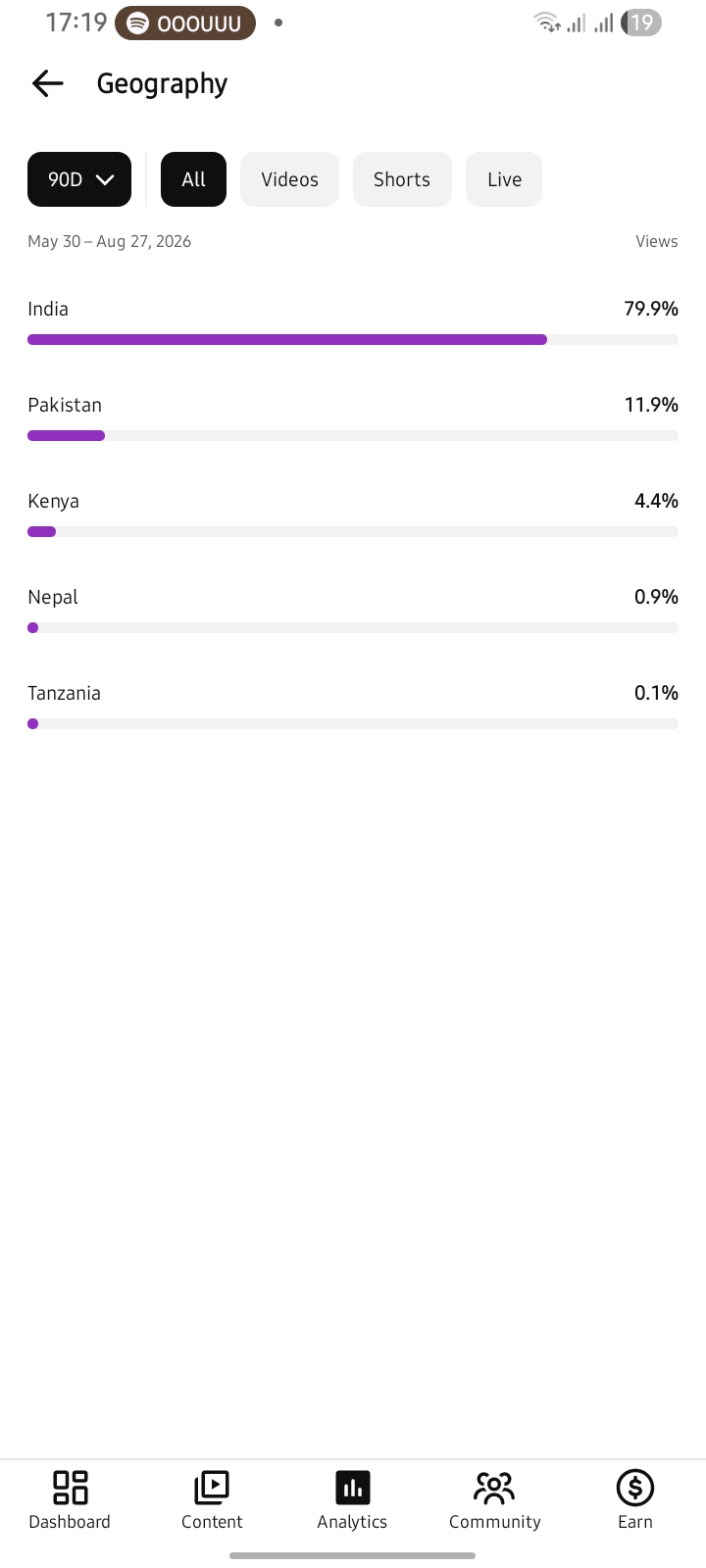Open the Community people icon

click(x=494, y=1488)
